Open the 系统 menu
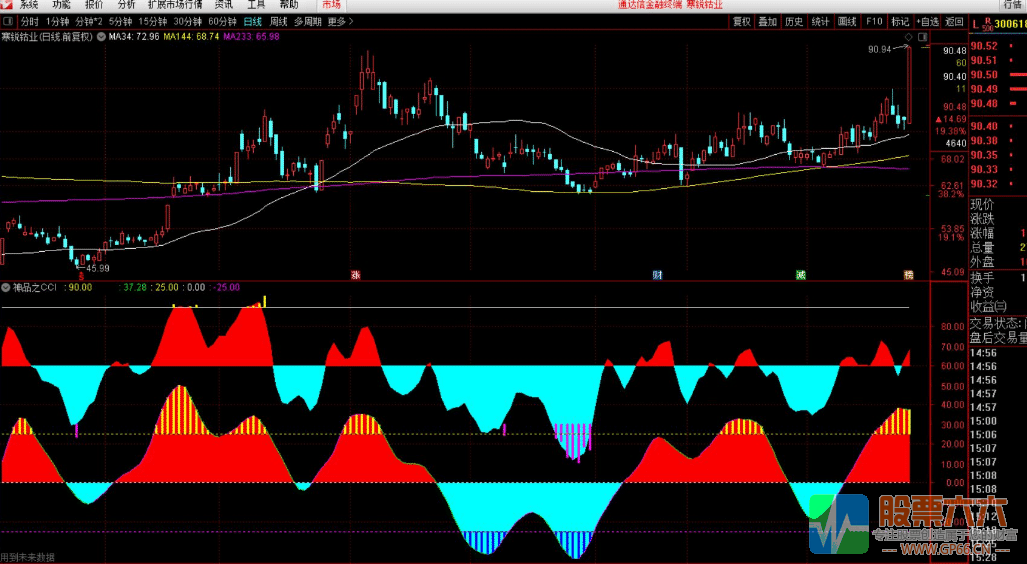 click(x=29, y=5)
